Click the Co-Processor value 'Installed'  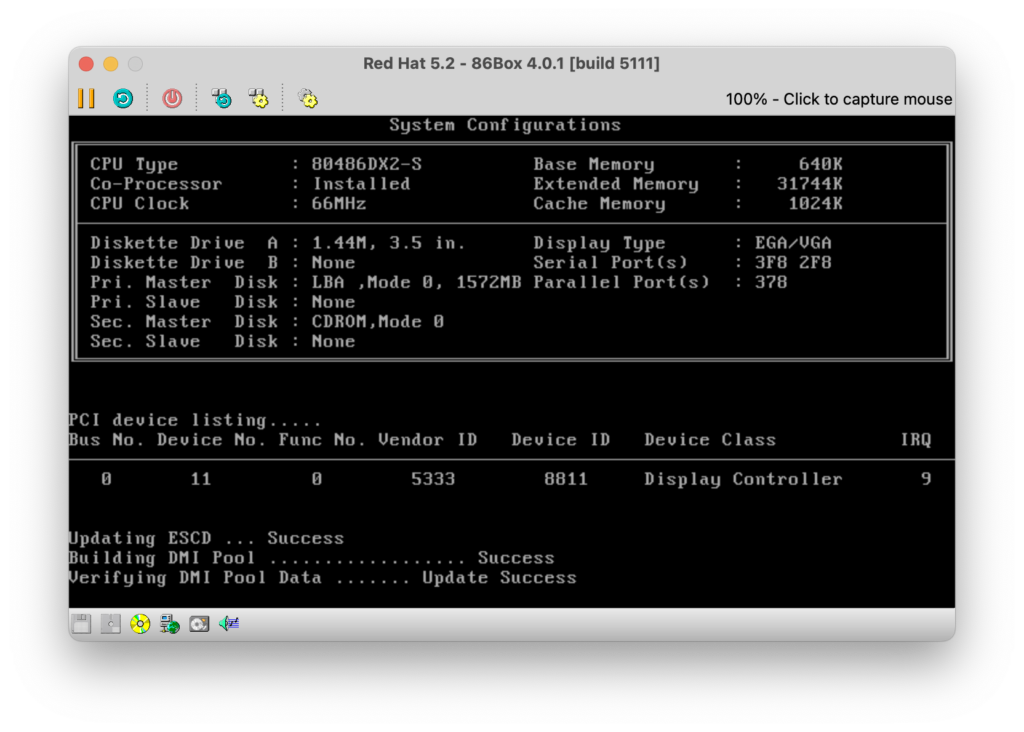point(361,183)
